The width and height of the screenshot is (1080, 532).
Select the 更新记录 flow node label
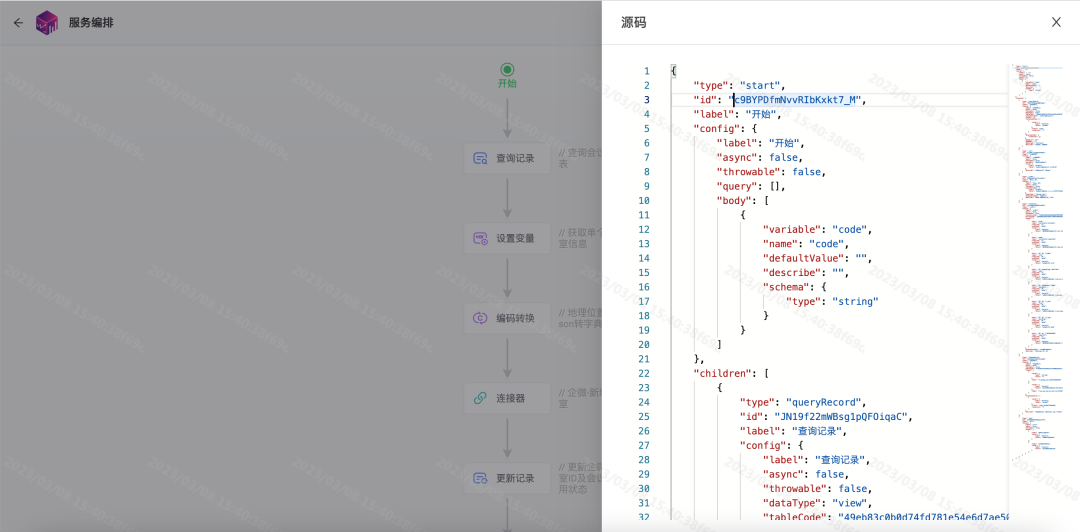(515, 478)
